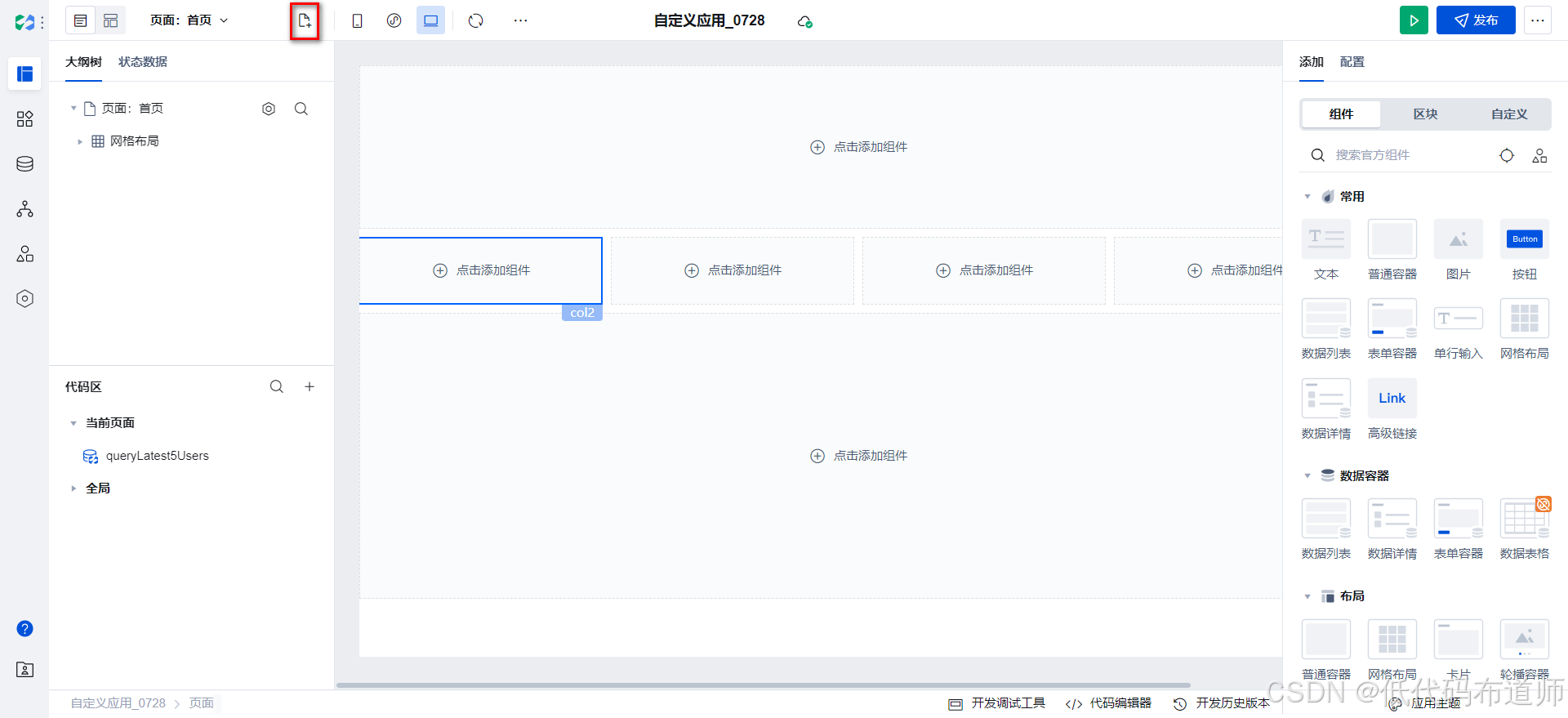Select the 轮播容器 component
1568x718 pixels.
(x=1525, y=650)
